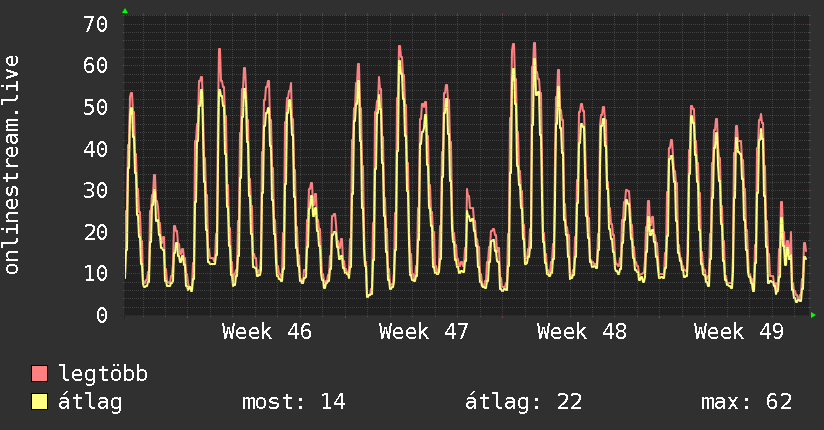This screenshot has width=824, height=430.
Task: Click the Week 49 axis label
Action: 738,332
